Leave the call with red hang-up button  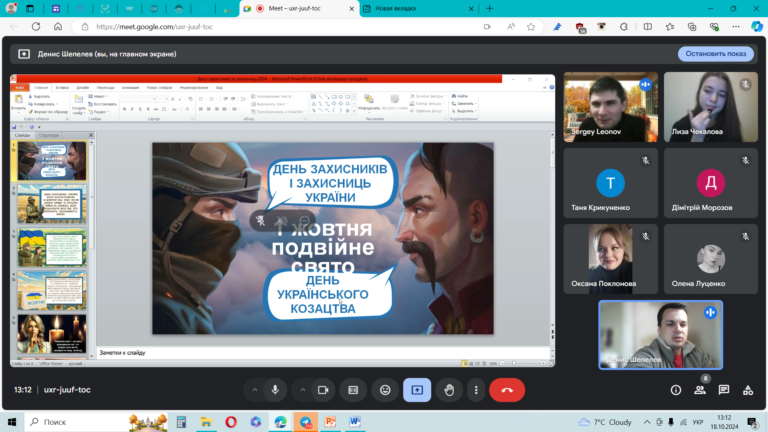point(507,390)
